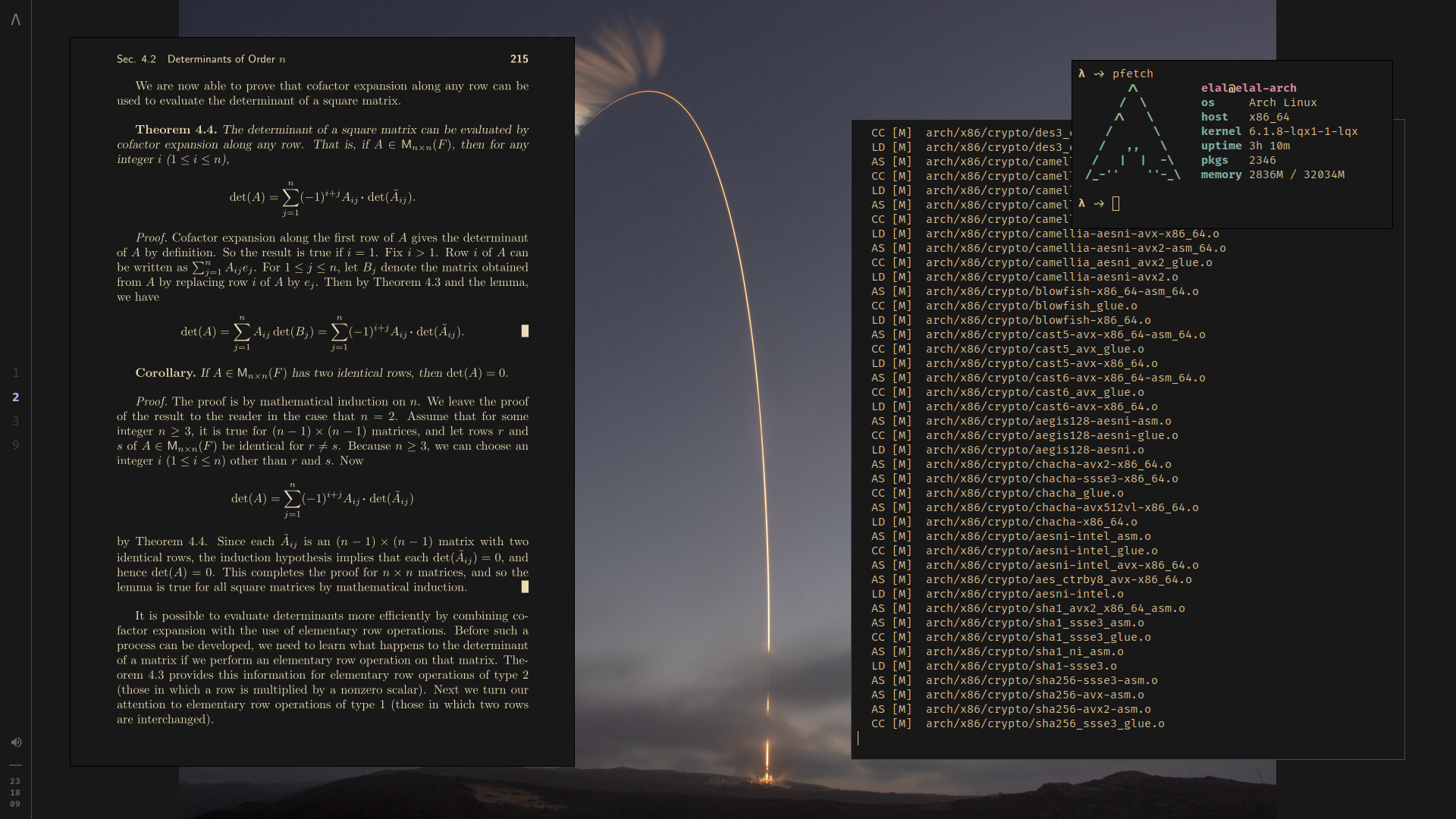Click the line 'aesni-intel_glue.o'
Viewport: 1456px width, 819px height.
pos(1015,551)
